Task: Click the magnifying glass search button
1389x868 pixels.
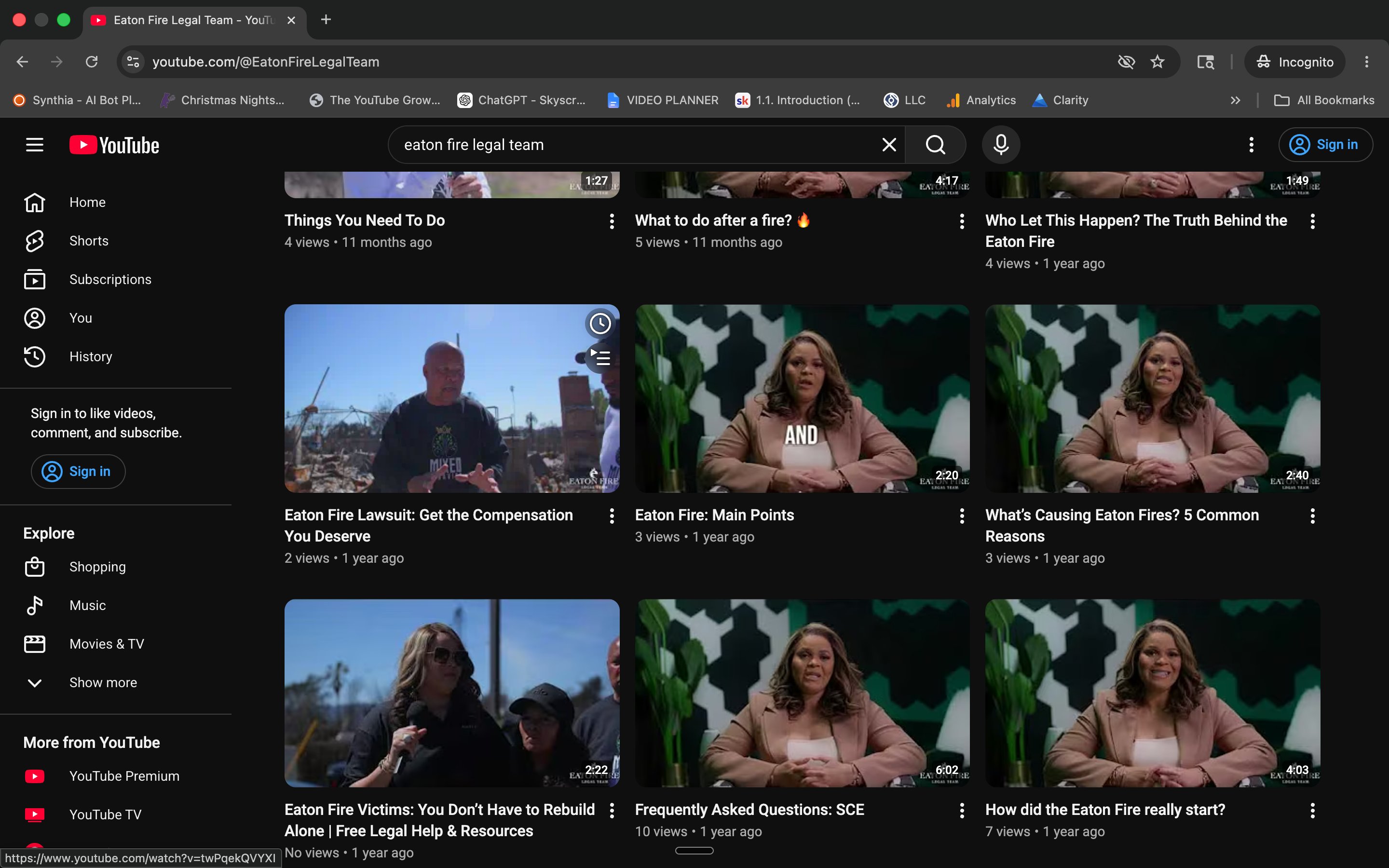Action: pos(935,145)
